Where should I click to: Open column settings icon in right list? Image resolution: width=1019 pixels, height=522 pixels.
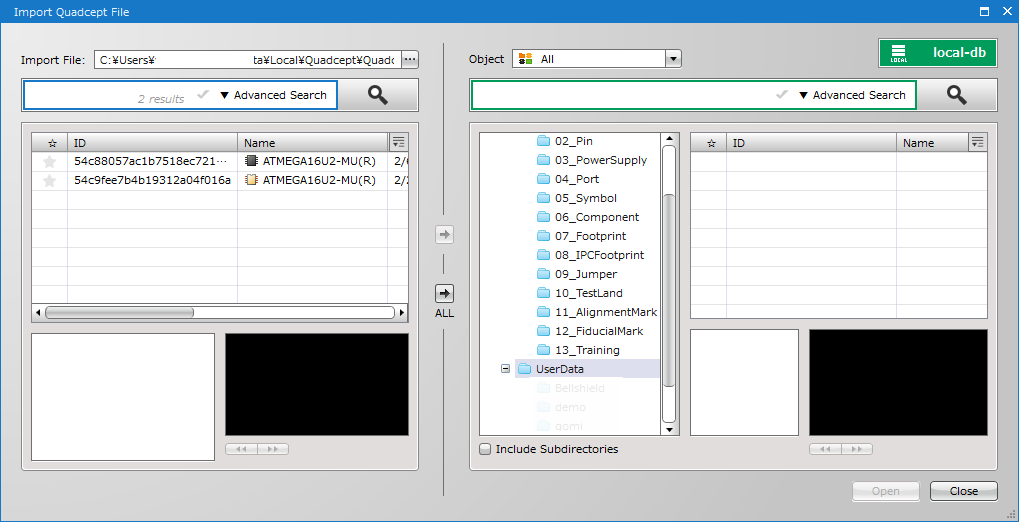[x=978, y=142]
